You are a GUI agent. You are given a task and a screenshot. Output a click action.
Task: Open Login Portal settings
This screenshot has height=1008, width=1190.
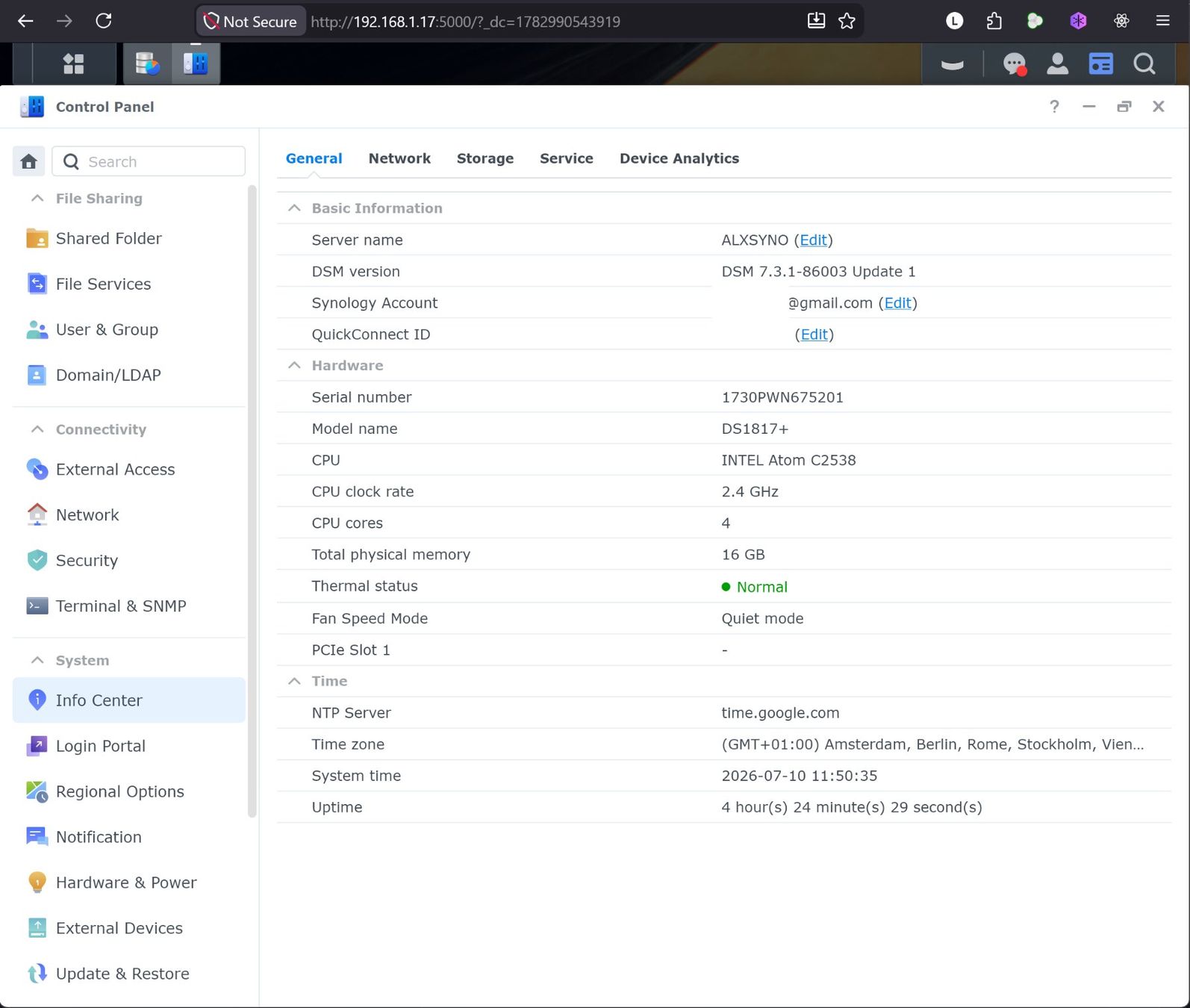click(129, 745)
